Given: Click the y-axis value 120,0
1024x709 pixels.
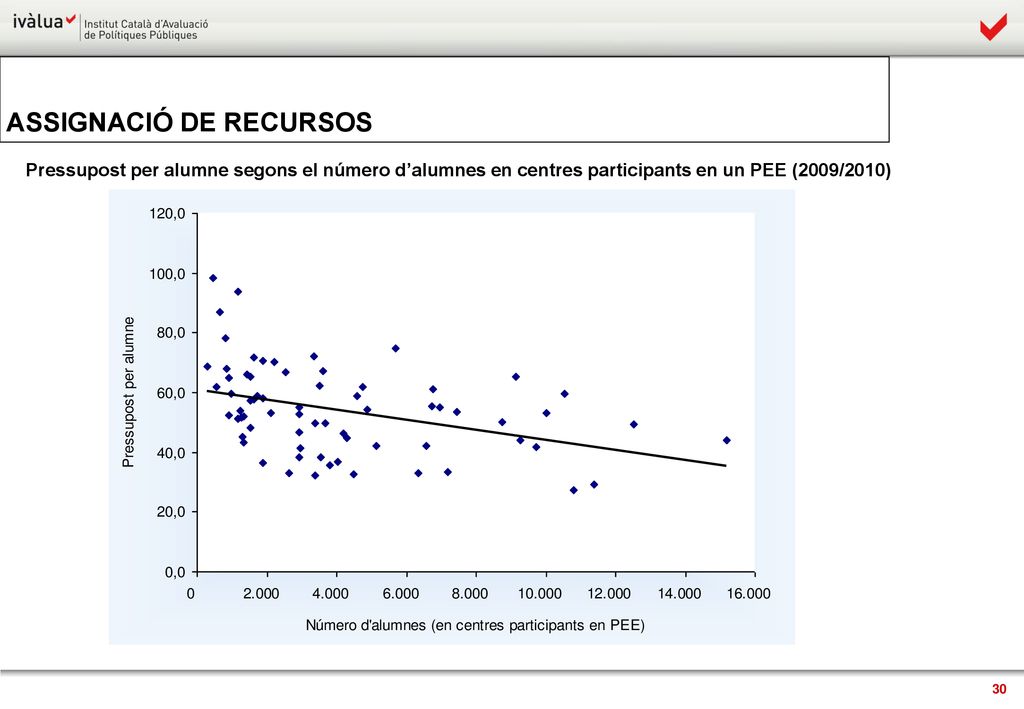Looking at the screenshot, I should click(x=167, y=214).
